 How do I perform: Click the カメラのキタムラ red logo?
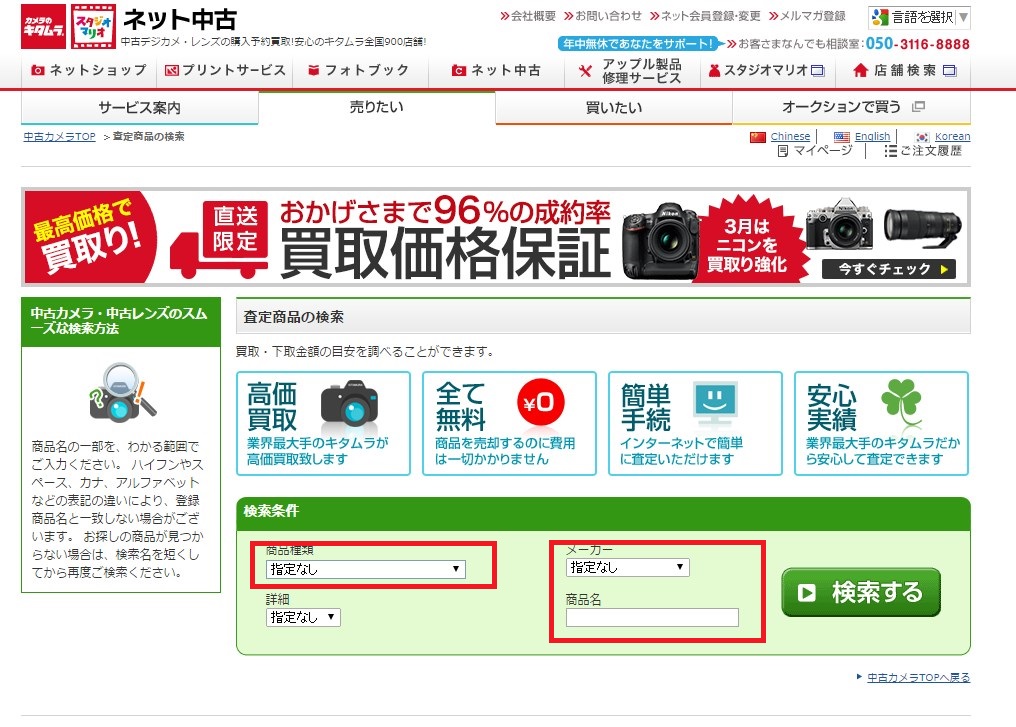point(43,27)
